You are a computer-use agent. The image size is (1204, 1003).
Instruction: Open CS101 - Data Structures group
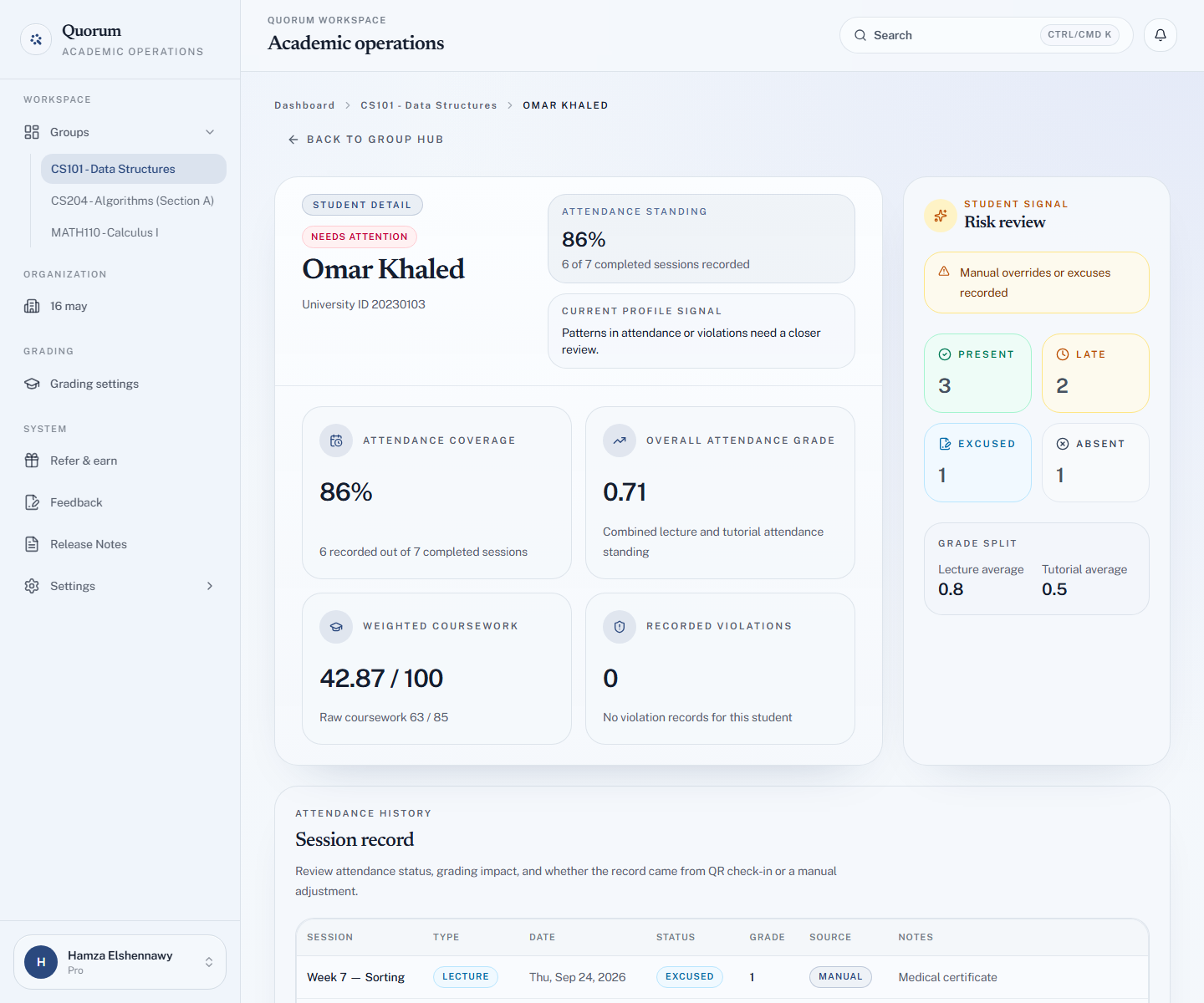tap(134, 169)
